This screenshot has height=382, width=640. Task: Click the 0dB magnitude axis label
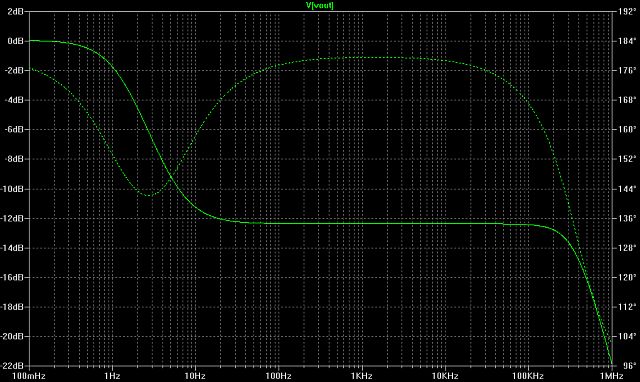tap(16, 41)
